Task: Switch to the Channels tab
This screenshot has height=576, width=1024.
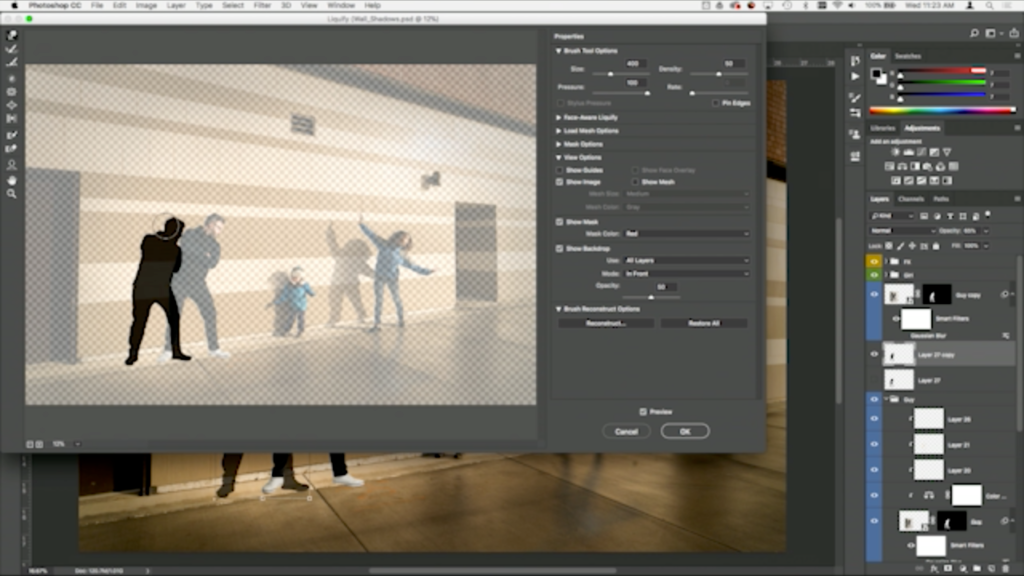Action: pyautogui.click(x=911, y=199)
